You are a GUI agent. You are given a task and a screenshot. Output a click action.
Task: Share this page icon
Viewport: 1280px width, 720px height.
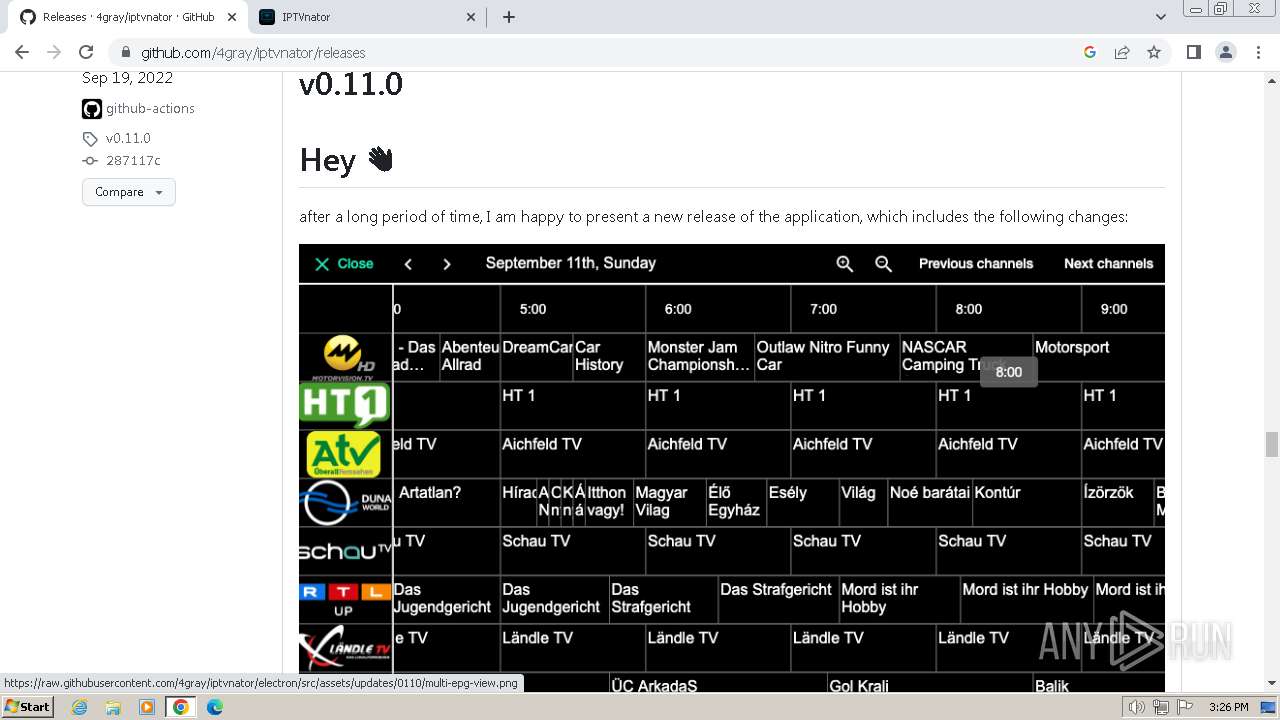click(1122, 52)
